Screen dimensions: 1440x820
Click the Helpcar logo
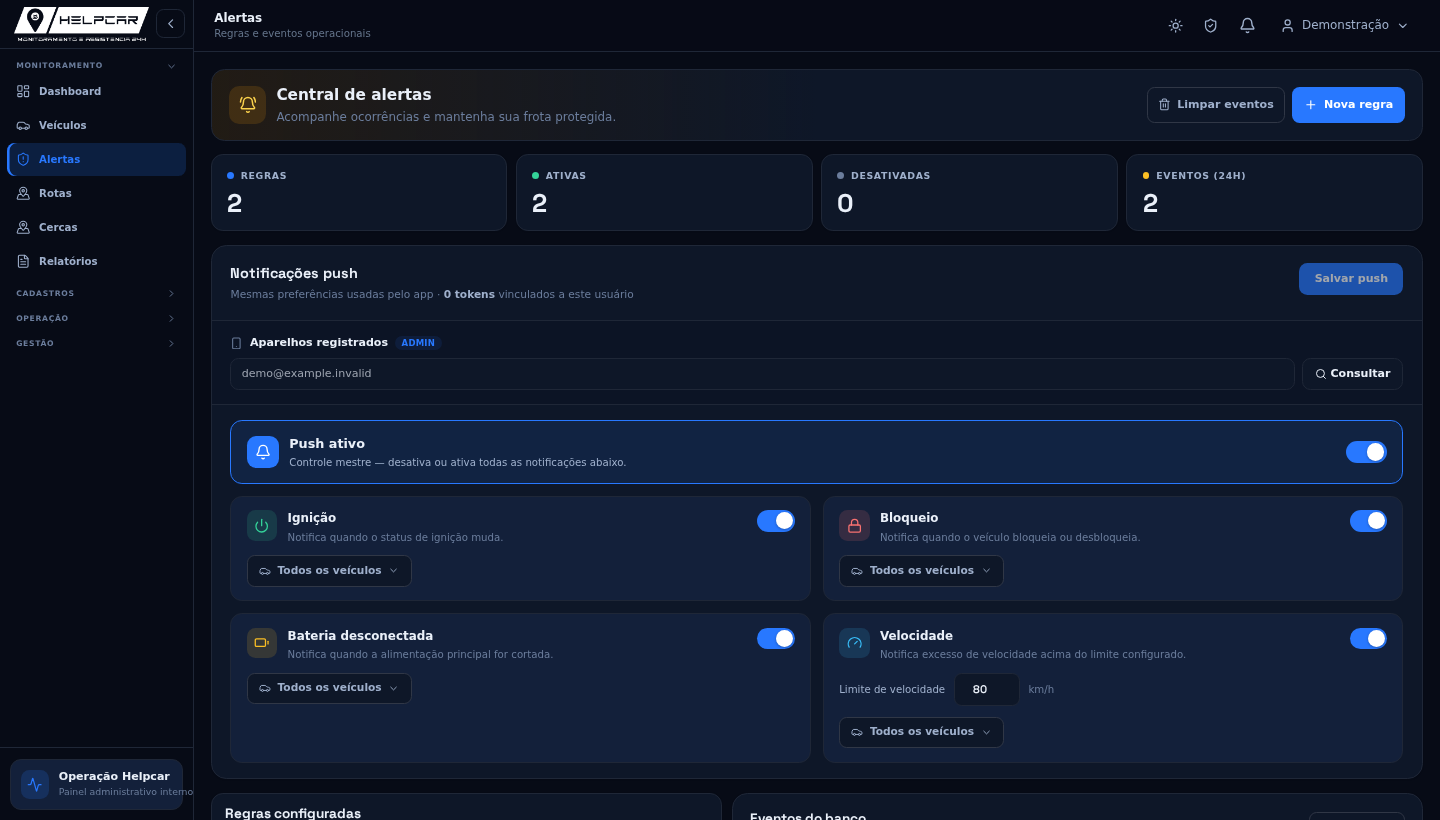click(82, 24)
